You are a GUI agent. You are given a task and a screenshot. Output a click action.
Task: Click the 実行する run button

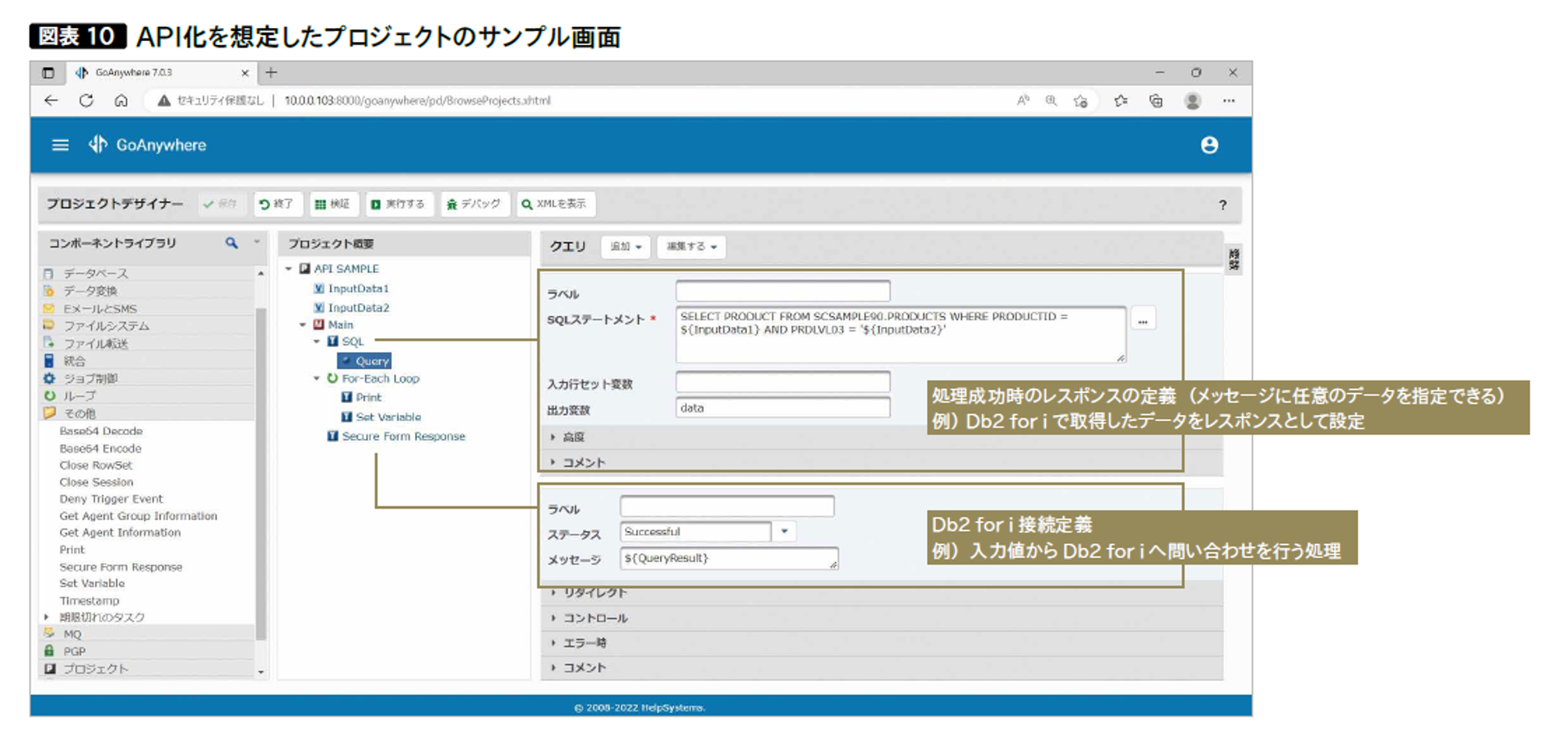click(397, 204)
